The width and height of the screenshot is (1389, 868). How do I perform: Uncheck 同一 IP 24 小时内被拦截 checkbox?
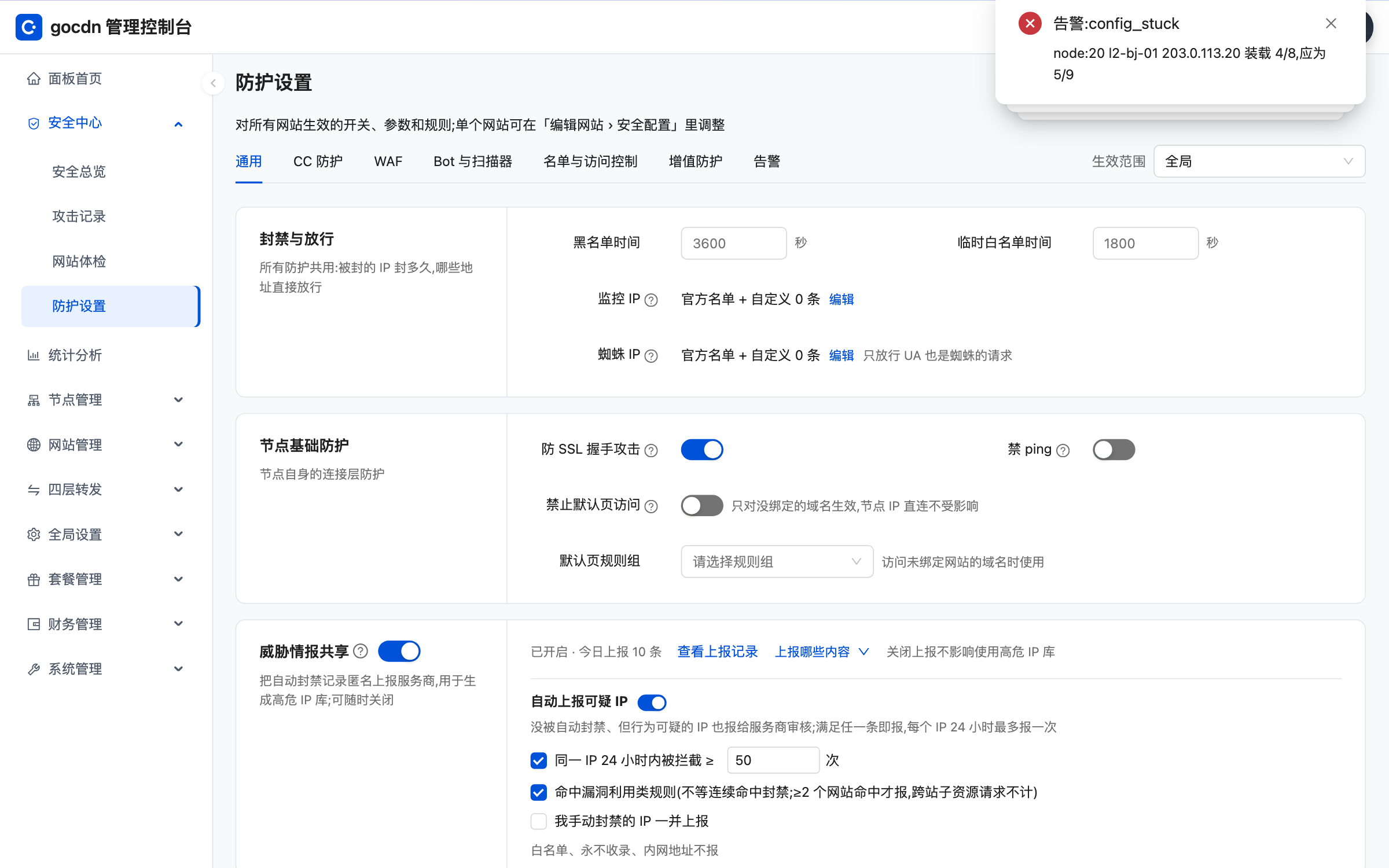coord(539,760)
